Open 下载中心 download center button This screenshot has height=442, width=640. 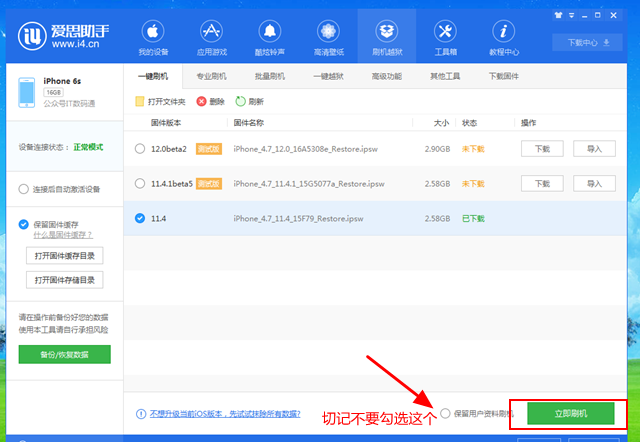pos(589,43)
